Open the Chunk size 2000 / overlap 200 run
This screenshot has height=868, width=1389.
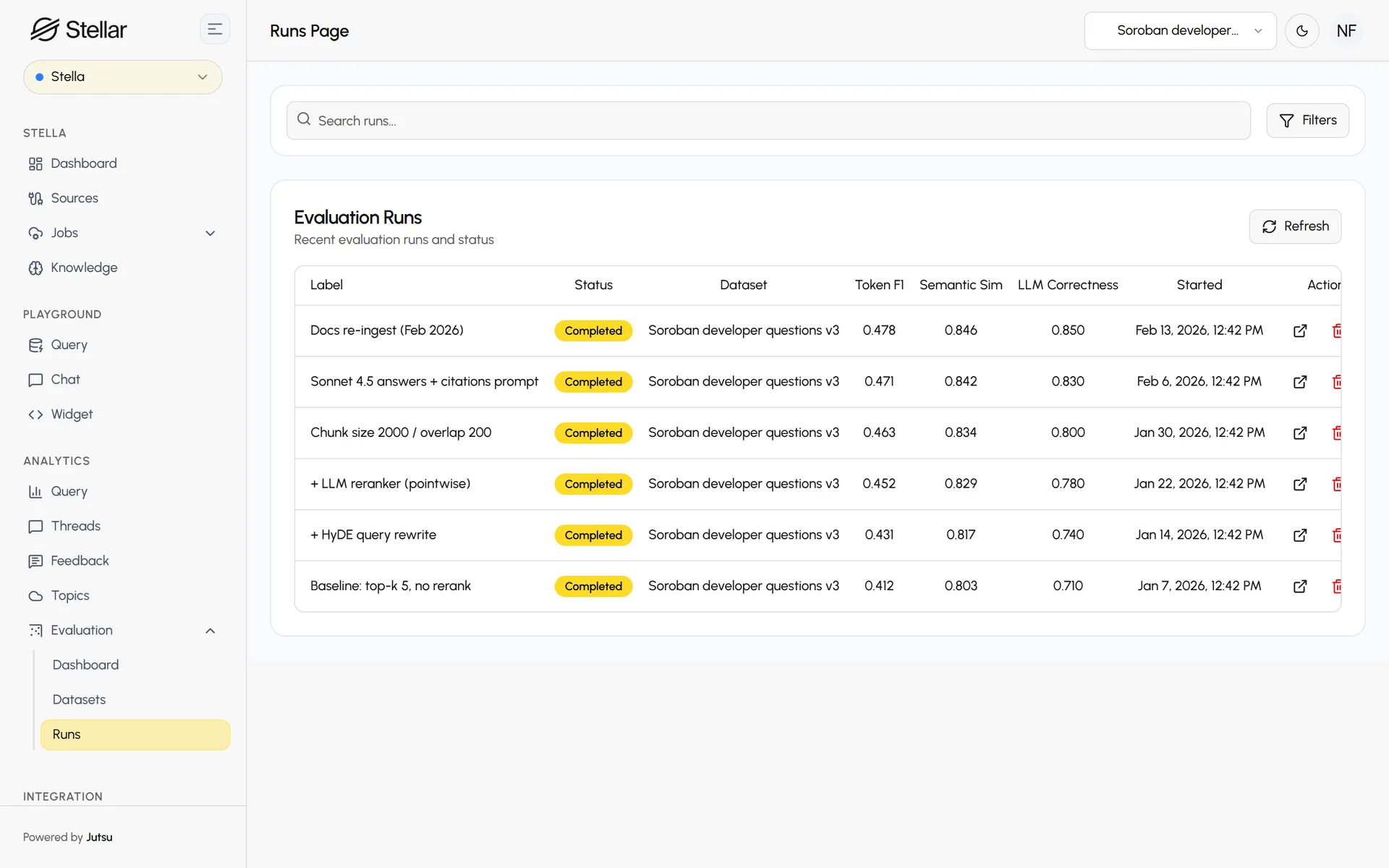(1299, 433)
